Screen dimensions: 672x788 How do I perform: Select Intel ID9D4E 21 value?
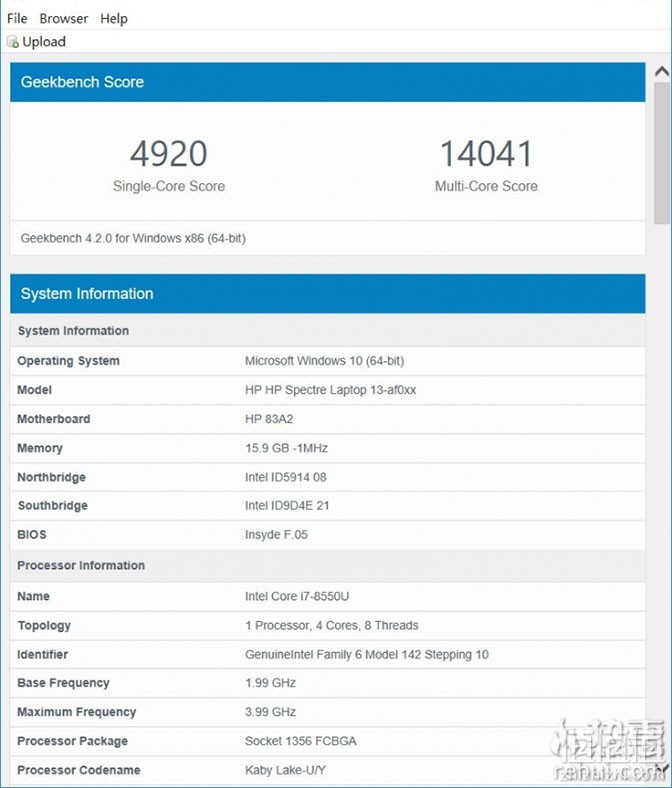tap(287, 506)
